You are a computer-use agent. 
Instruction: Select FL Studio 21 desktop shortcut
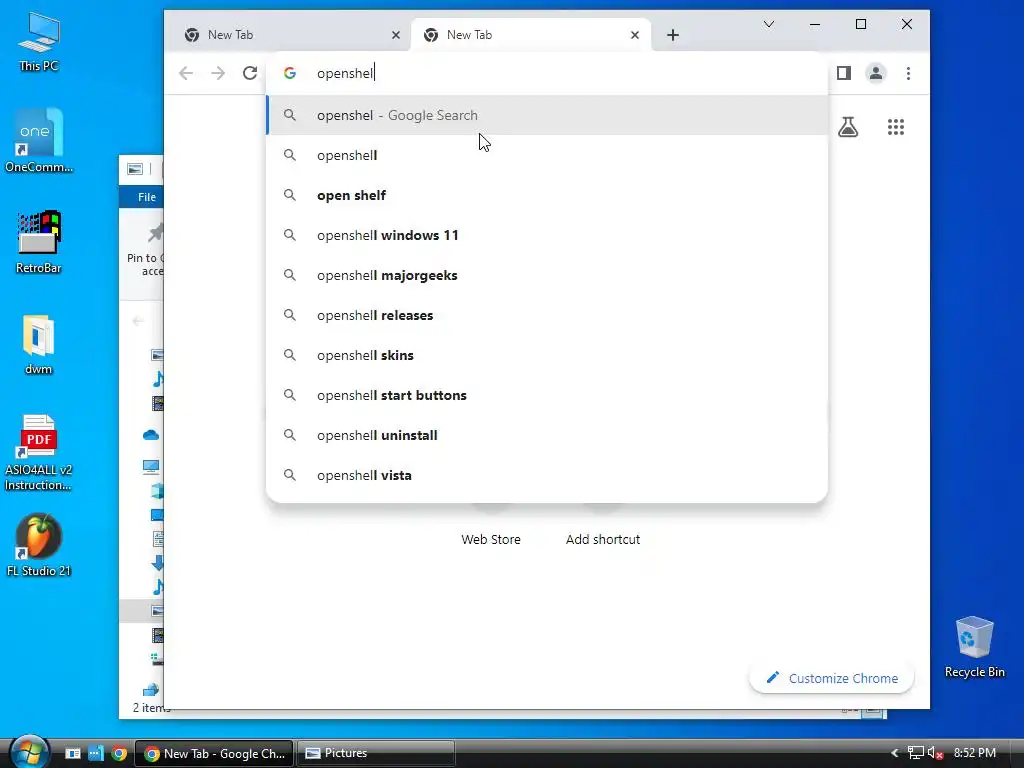[39, 546]
